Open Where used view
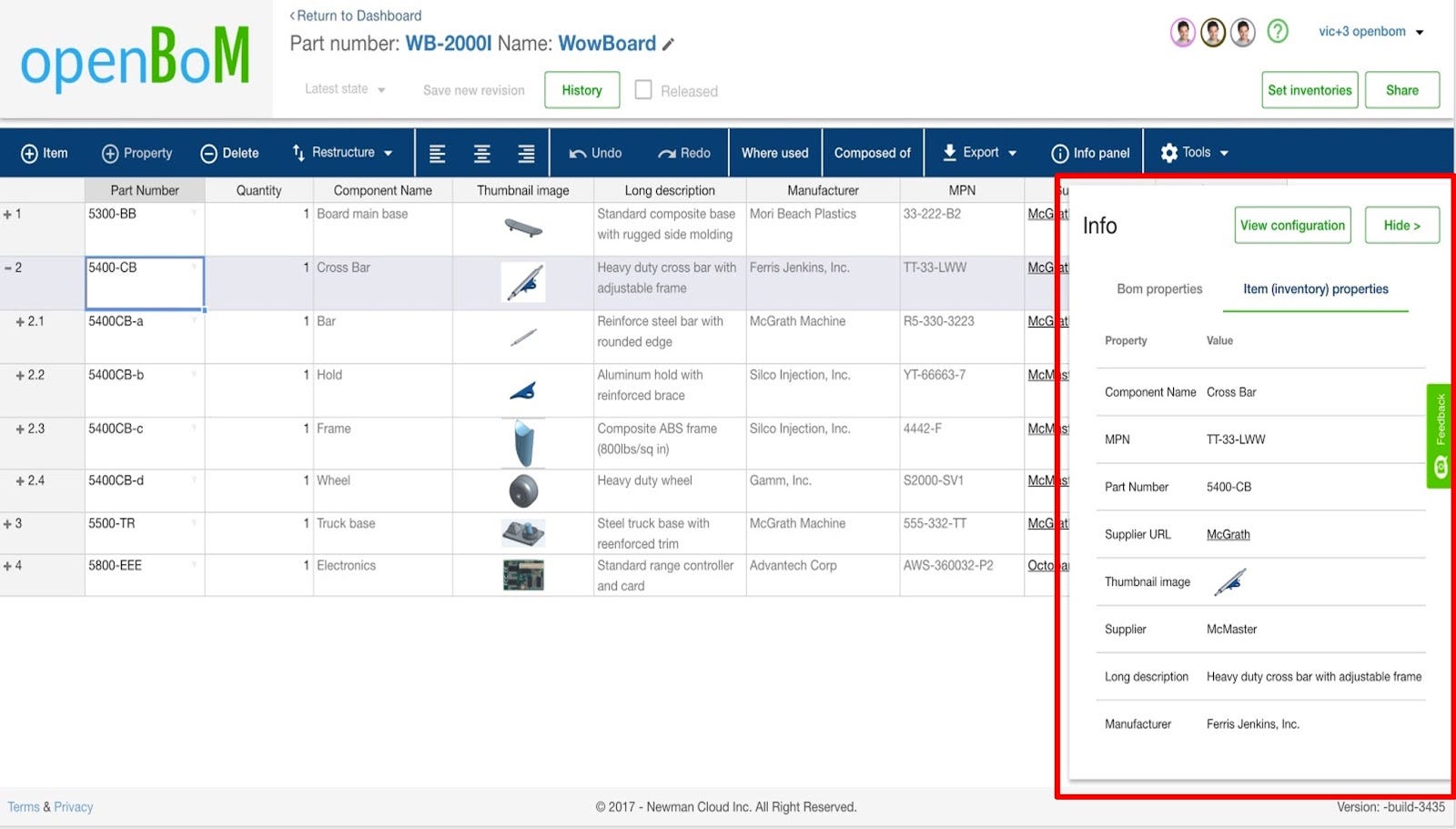Image resolution: width=1456 pixels, height=829 pixels. (x=774, y=153)
